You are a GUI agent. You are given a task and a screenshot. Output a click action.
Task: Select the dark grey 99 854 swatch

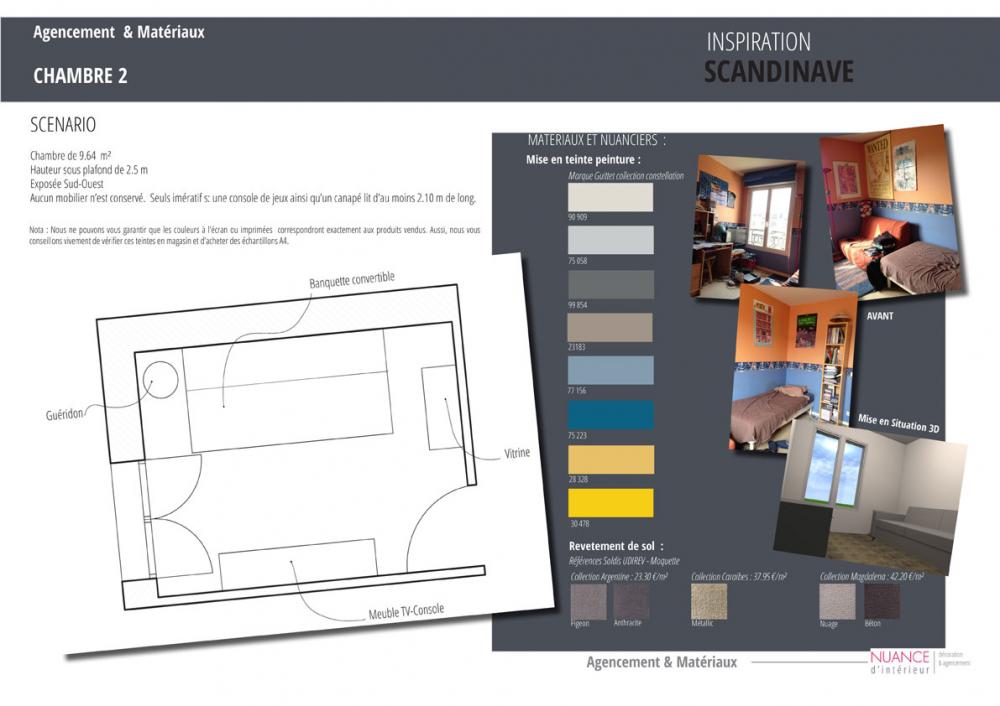pyautogui.click(x=610, y=284)
